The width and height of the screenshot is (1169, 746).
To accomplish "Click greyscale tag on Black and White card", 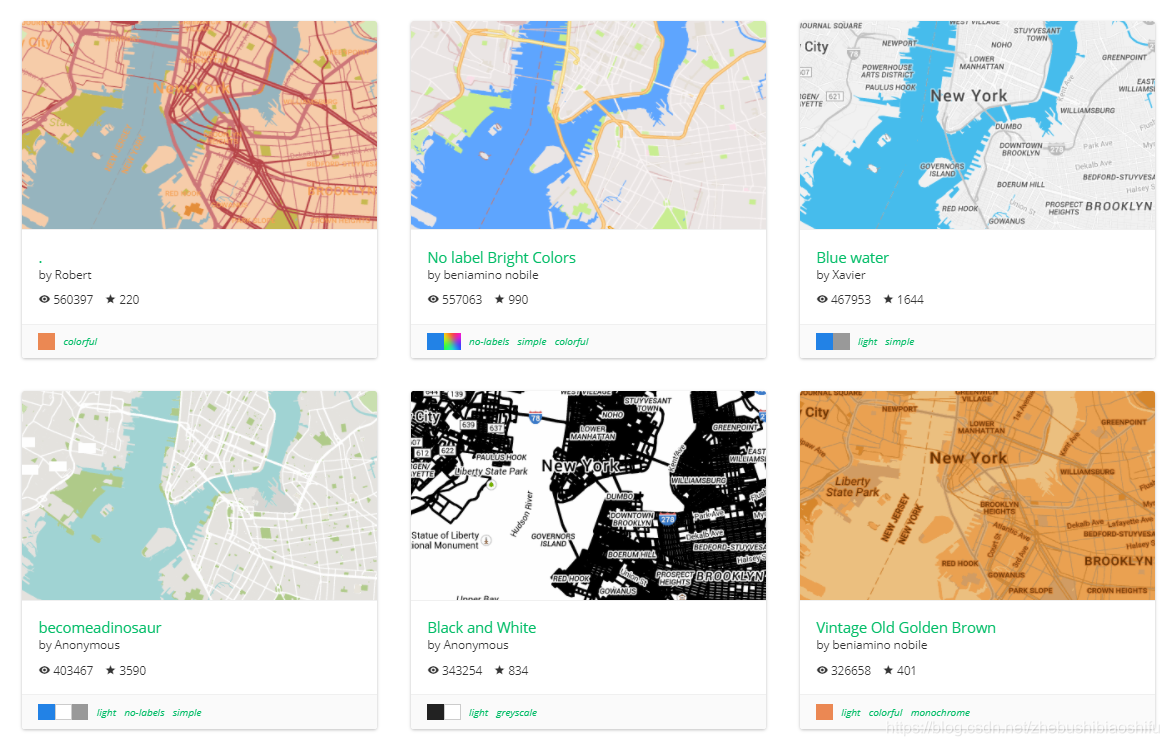I will click(x=517, y=712).
